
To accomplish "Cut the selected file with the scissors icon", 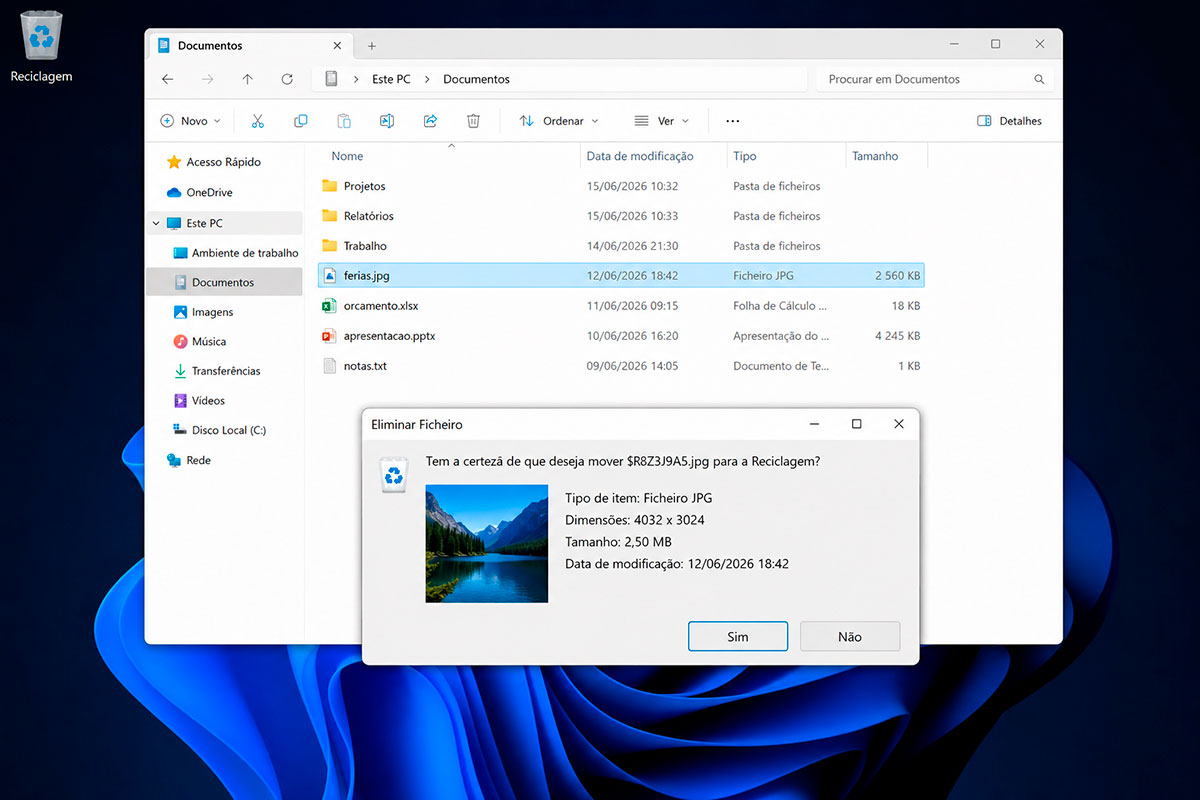I will point(257,121).
